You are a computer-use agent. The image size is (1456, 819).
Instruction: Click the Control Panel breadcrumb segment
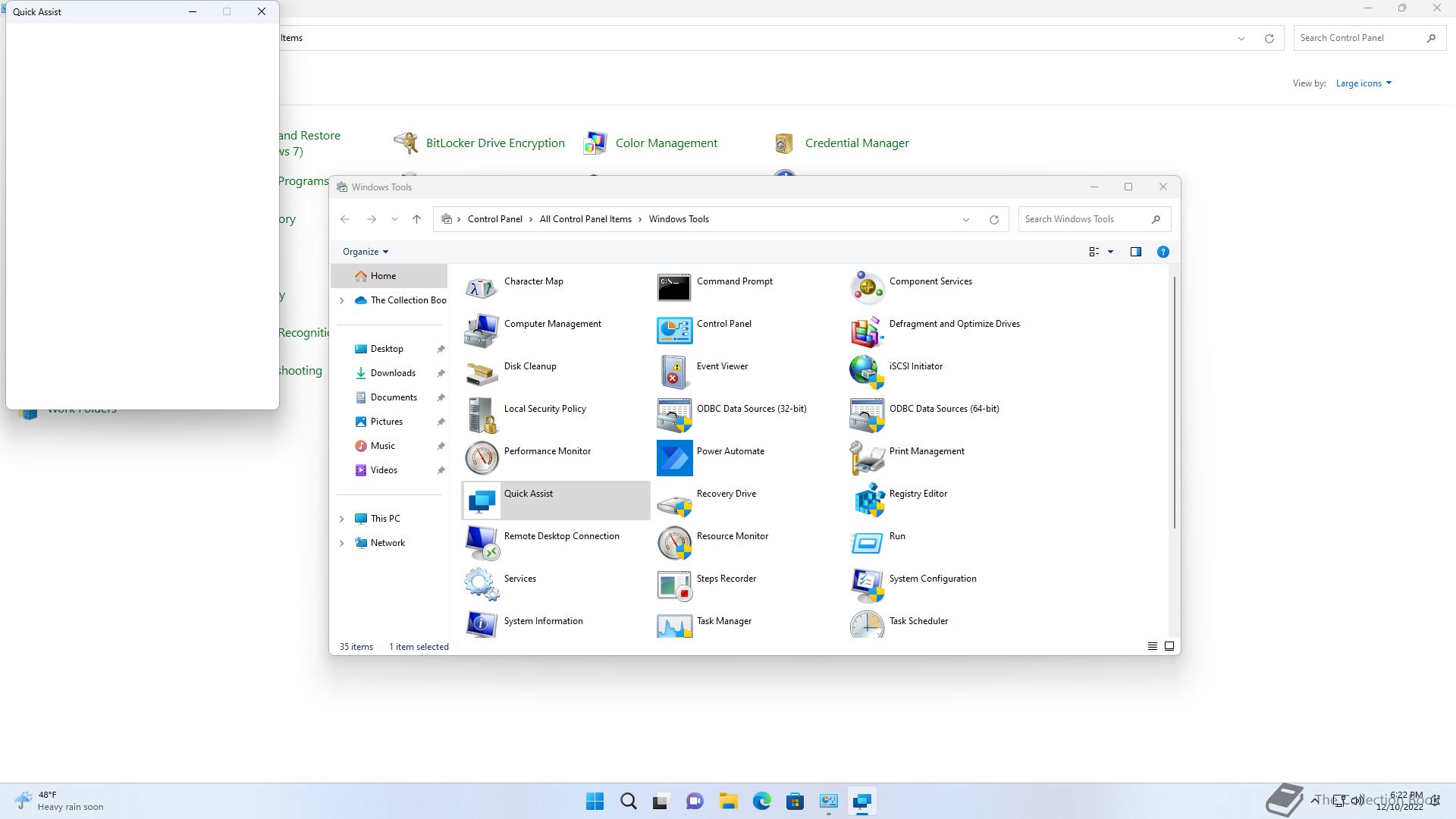[494, 219]
